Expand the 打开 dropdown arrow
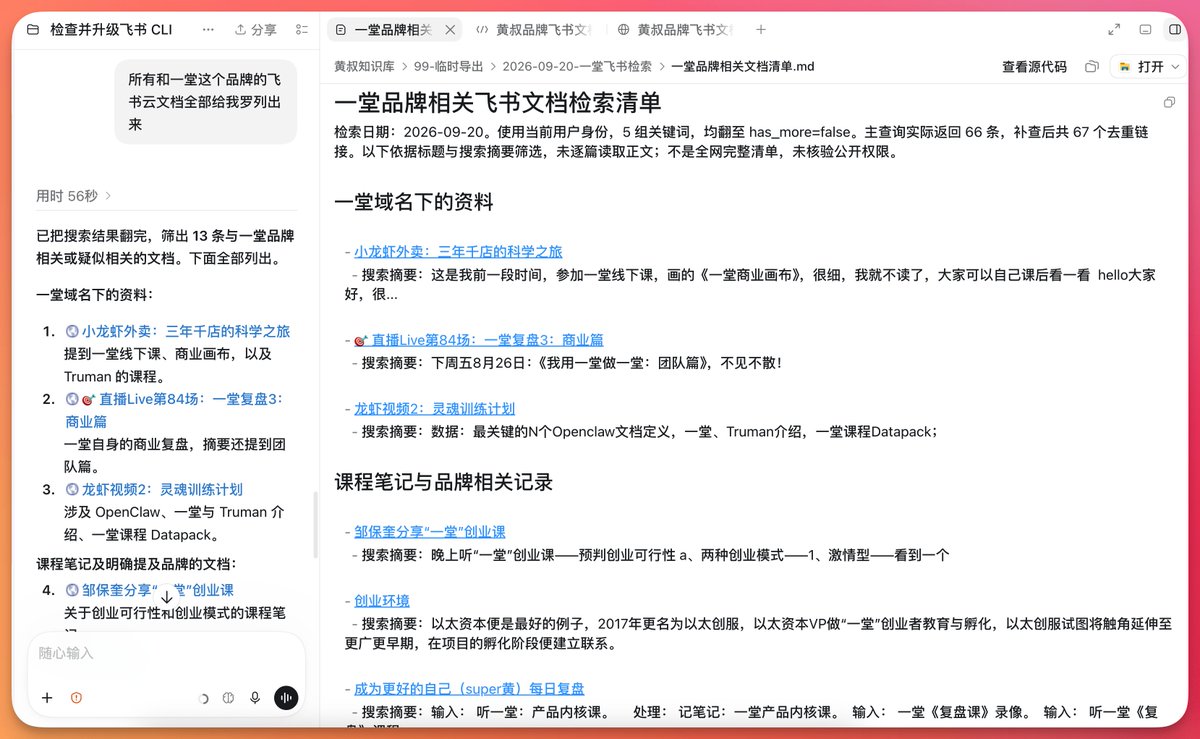 (1176, 66)
